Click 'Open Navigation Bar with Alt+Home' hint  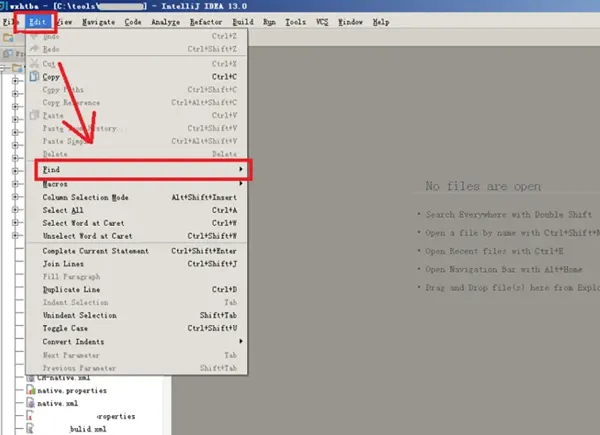pos(504,269)
